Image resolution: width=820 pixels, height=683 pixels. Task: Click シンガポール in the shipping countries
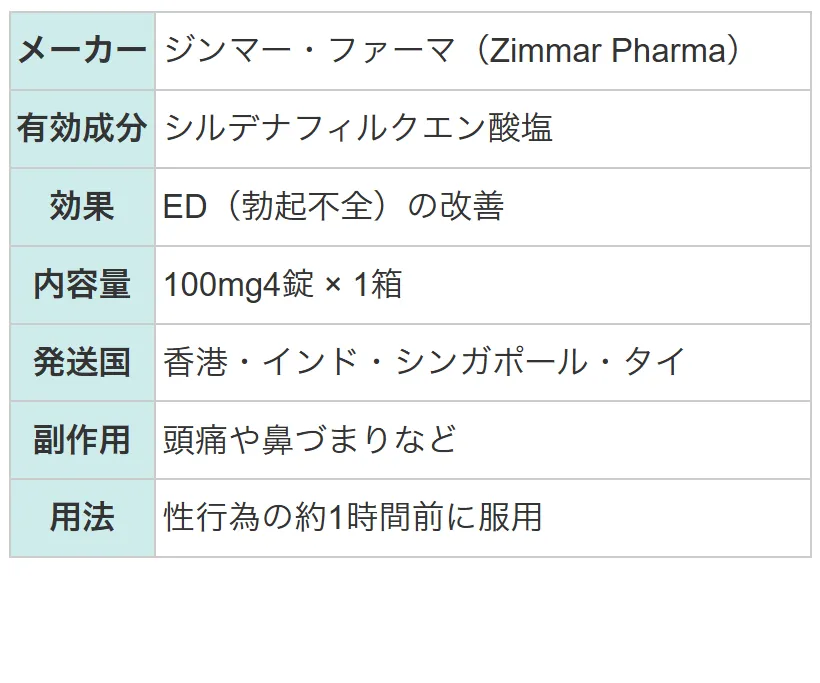[x=493, y=362]
